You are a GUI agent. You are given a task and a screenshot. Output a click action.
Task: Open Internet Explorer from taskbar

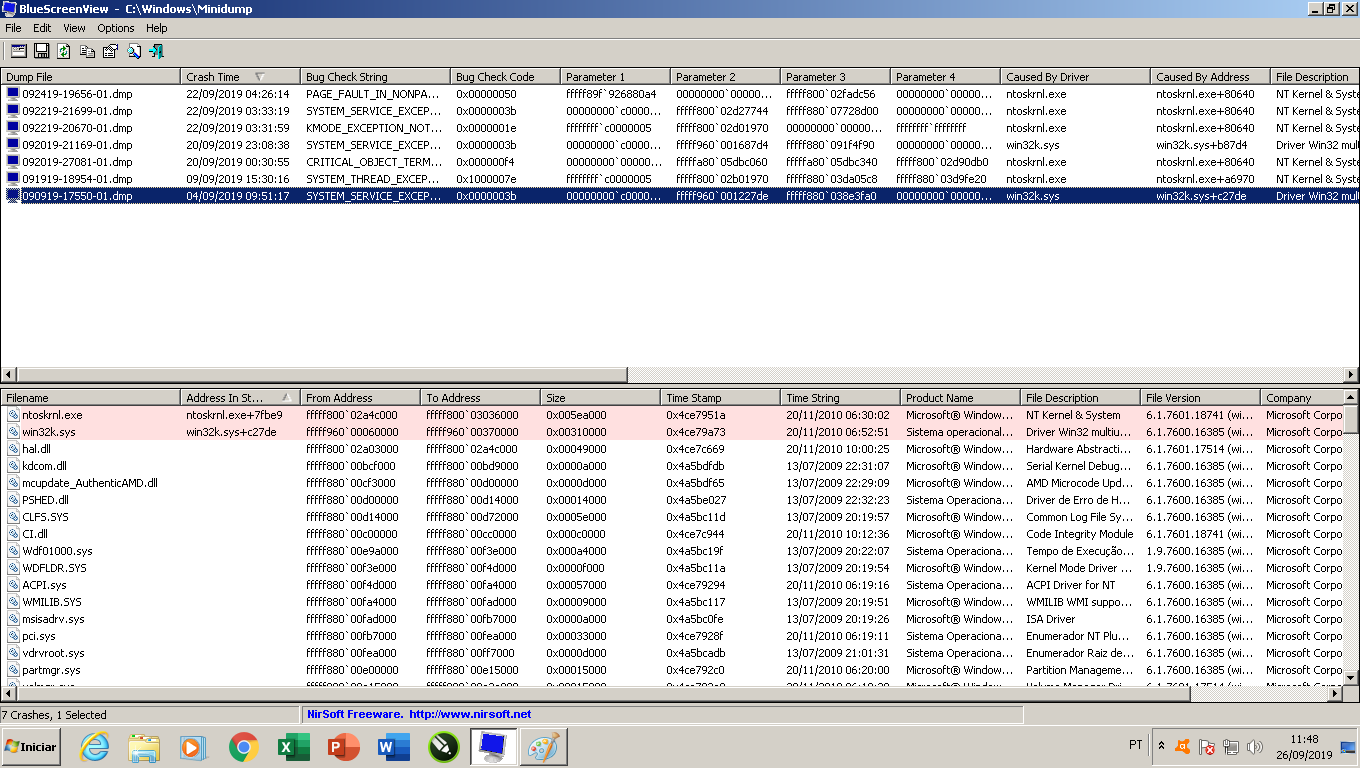click(94, 747)
